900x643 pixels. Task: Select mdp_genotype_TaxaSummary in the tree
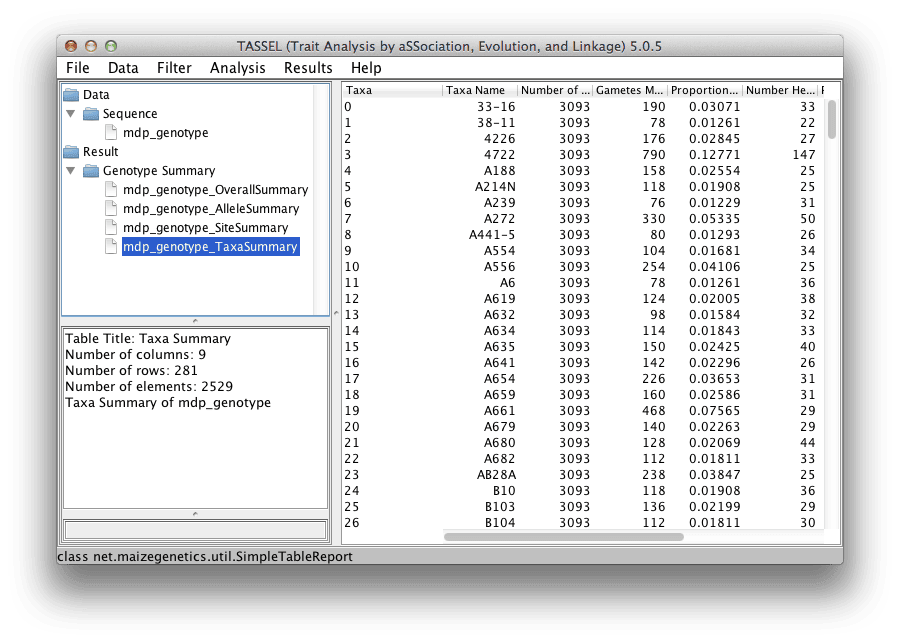[x=210, y=246]
